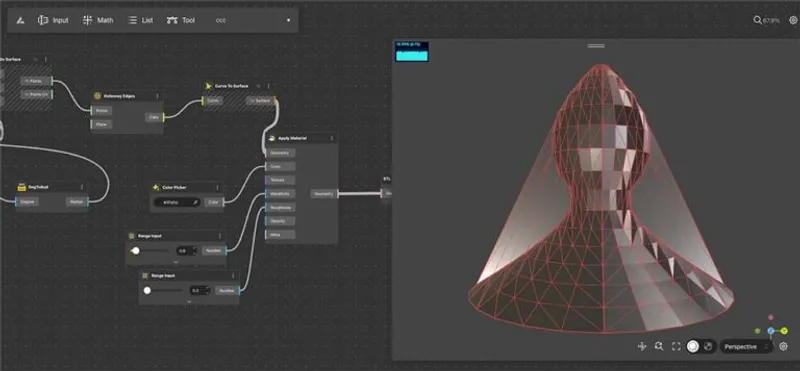Screen dimensions: 800x371
Task: Open the Perspective camera dropdown
Action: [x=746, y=347]
